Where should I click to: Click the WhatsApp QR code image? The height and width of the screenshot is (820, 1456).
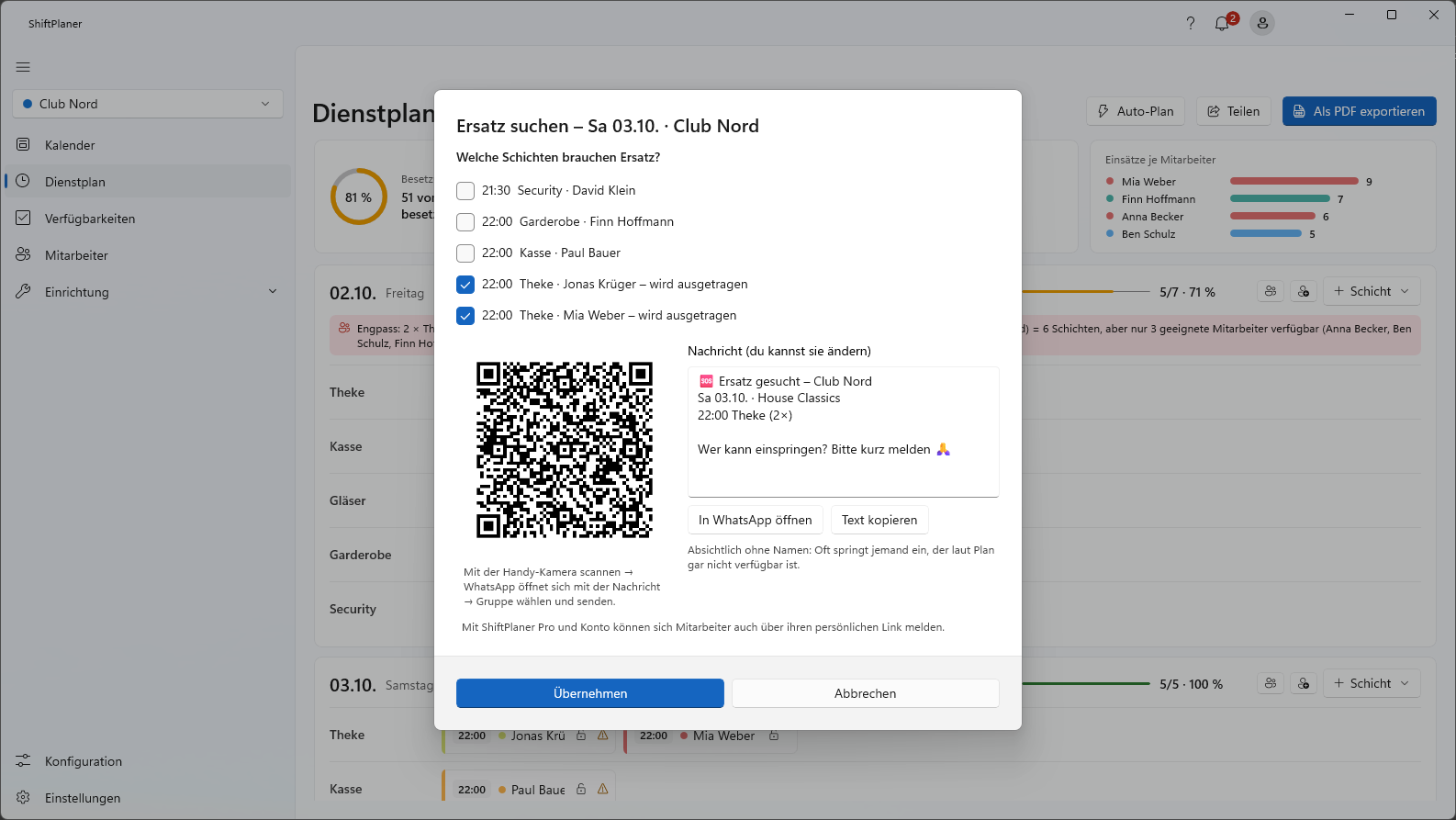565,450
